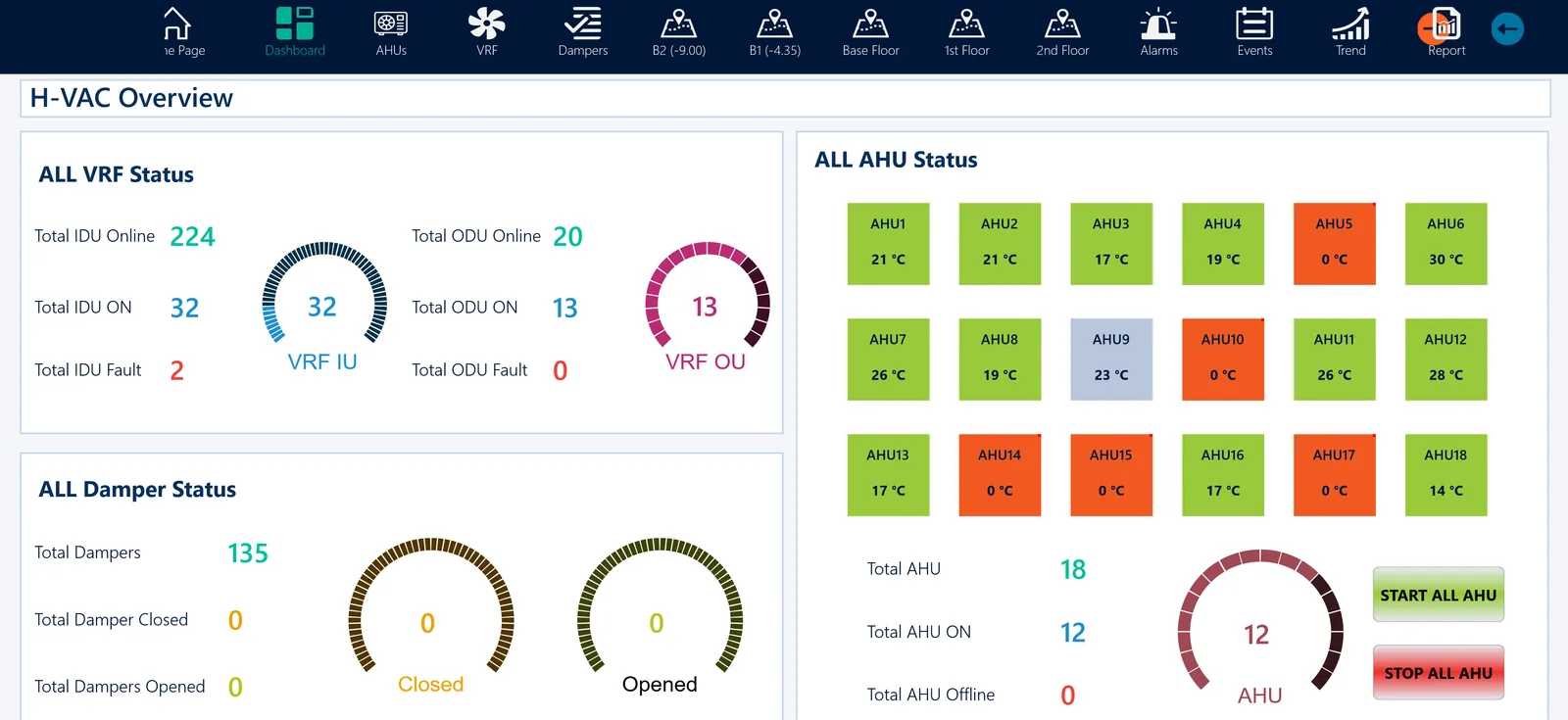Open the Trend chart icon
The height and width of the screenshot is (720, 1568).
(1350, 24)
